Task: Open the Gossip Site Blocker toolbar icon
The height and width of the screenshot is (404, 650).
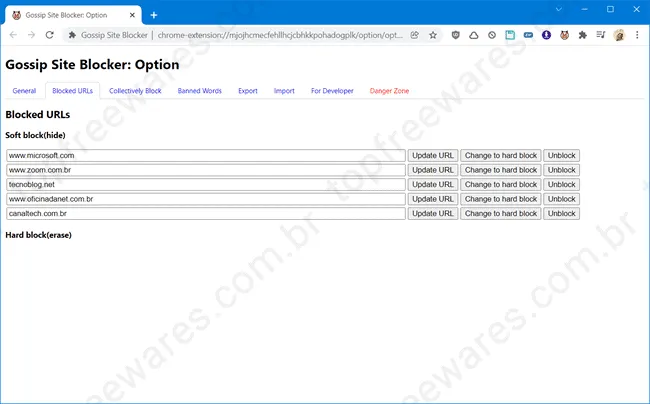Action: pos(564,35)
